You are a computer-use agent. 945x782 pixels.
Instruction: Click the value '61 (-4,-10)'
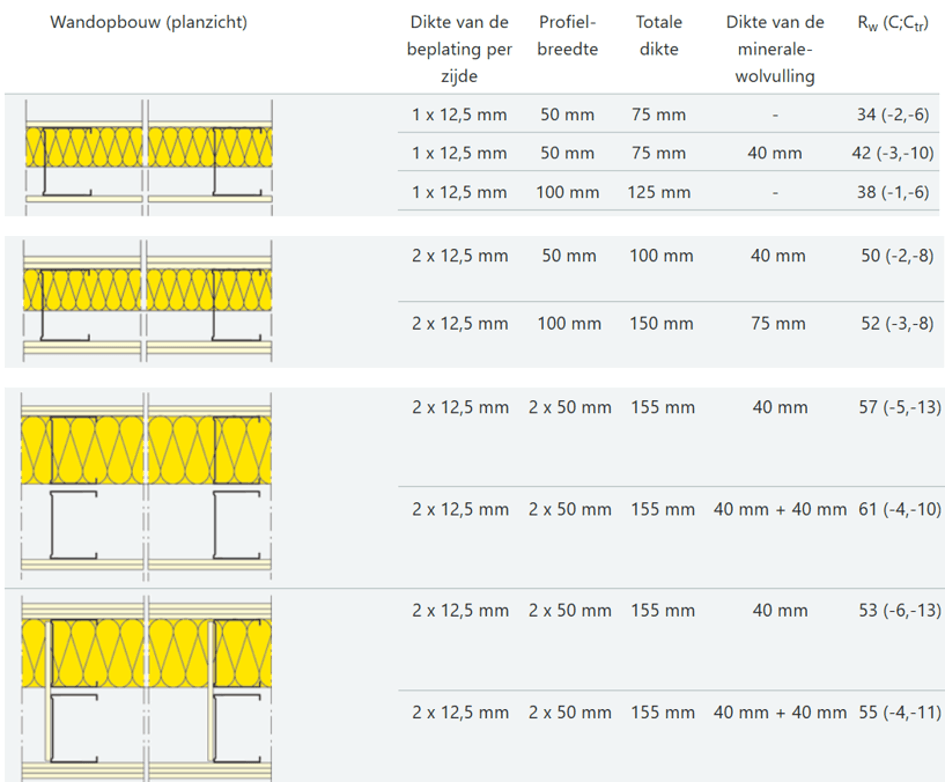point(900,509)
